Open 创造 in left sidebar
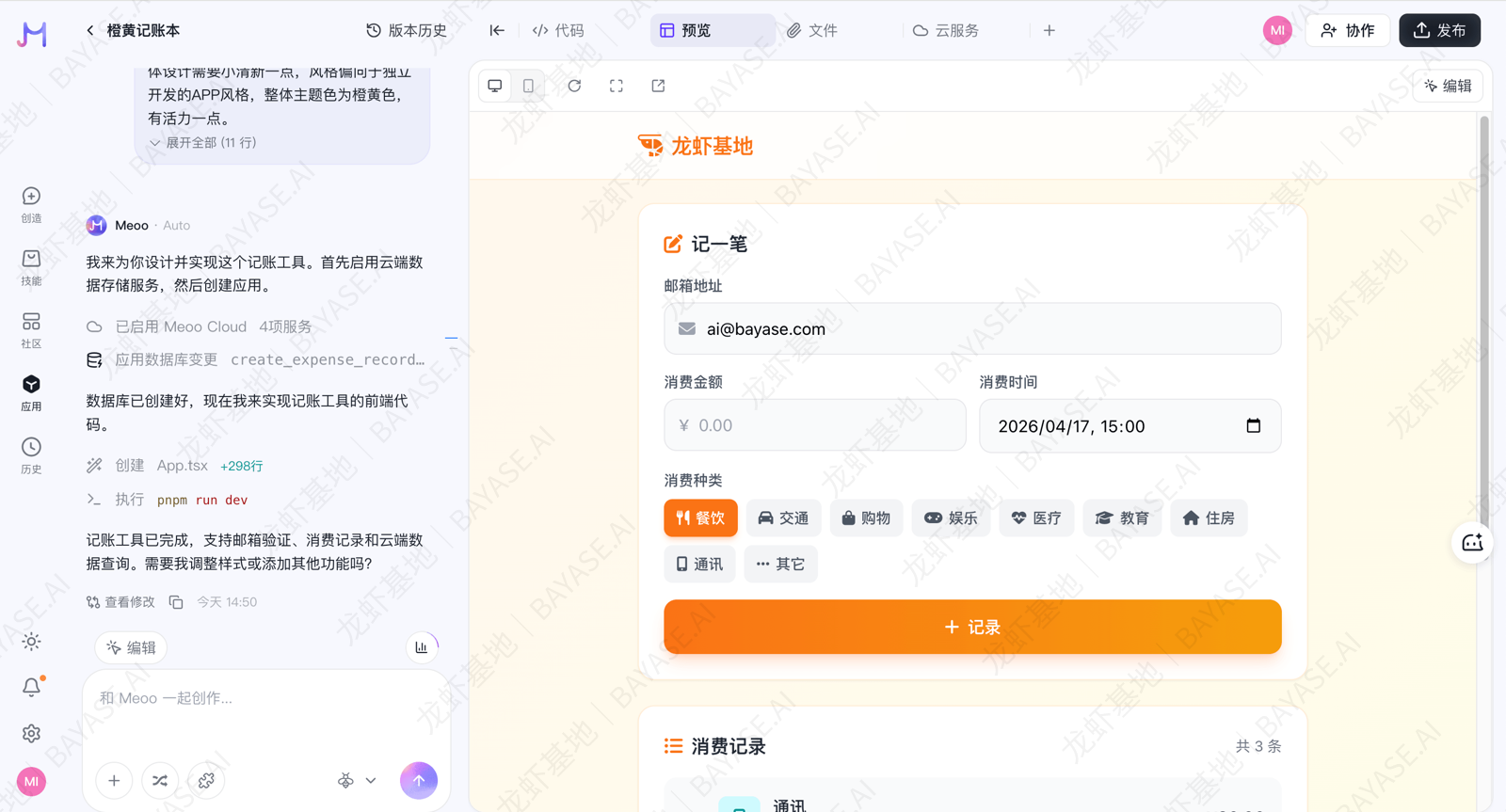The width and height of the screenshot is (1506, 812). coord(31,204)
